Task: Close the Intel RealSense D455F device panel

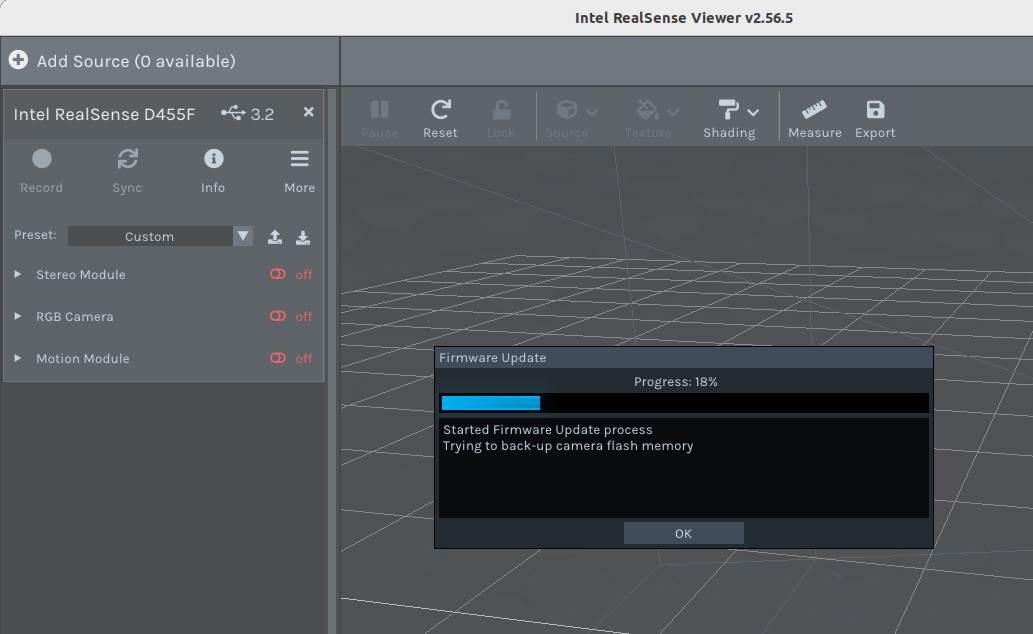Action: tap(309, 112)
